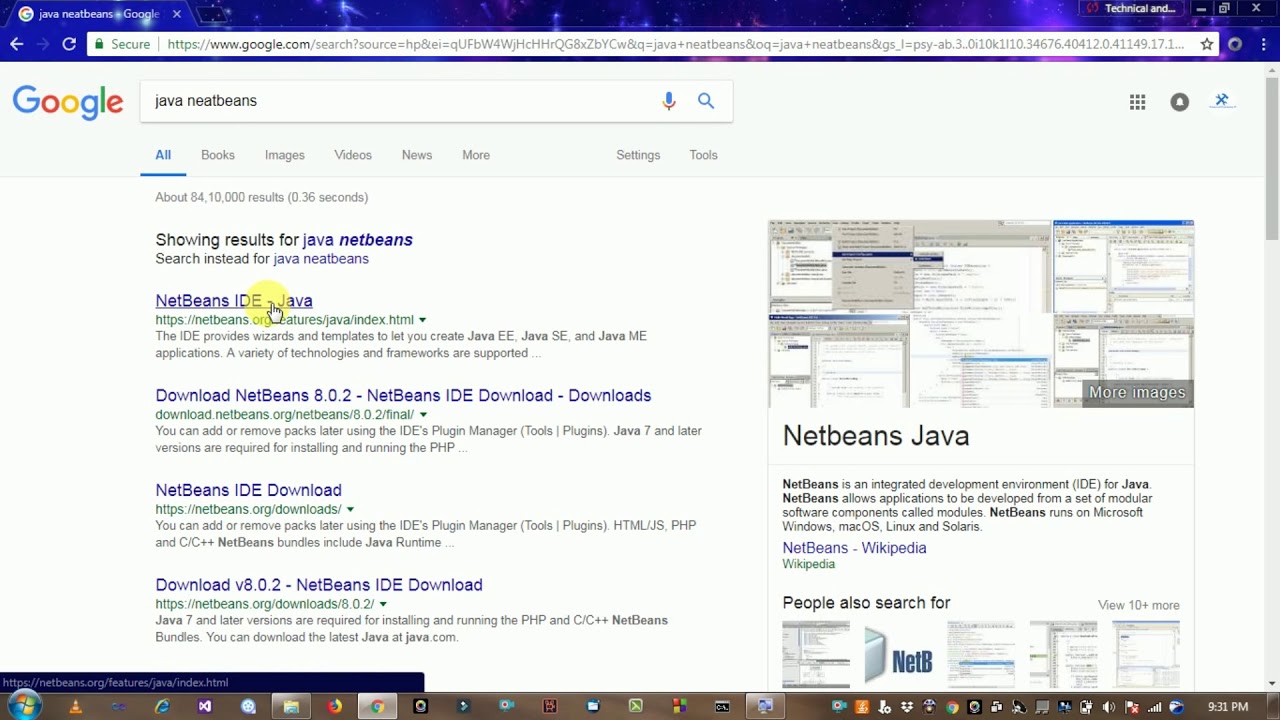Expand dropdown arrow beside netbeans.org/downloads/ URL

point(350,510)
